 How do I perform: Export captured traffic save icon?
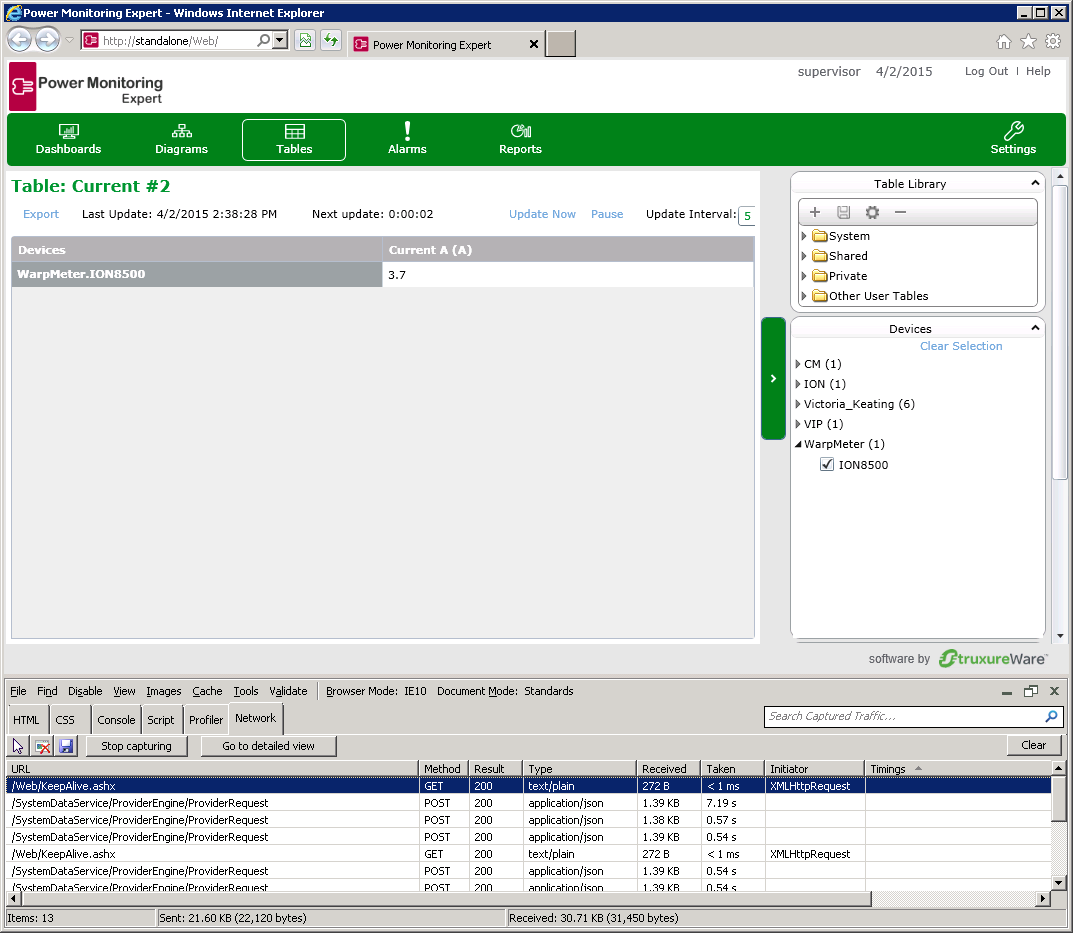(66, 745)
